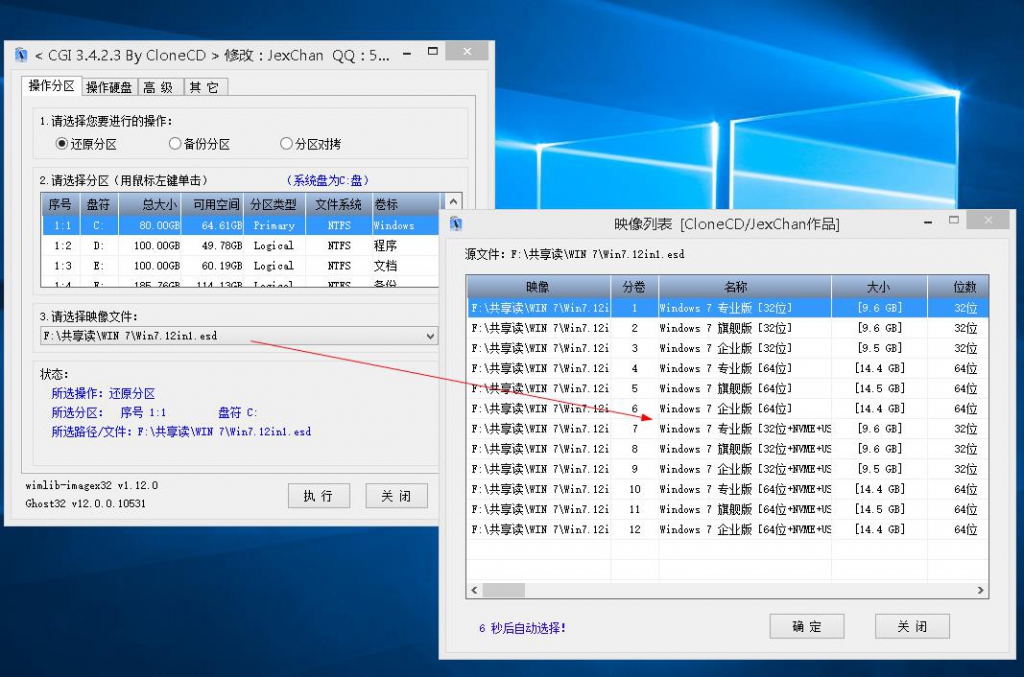
Task: Choose the 备份分区 radio option
Action: point(199,144)
